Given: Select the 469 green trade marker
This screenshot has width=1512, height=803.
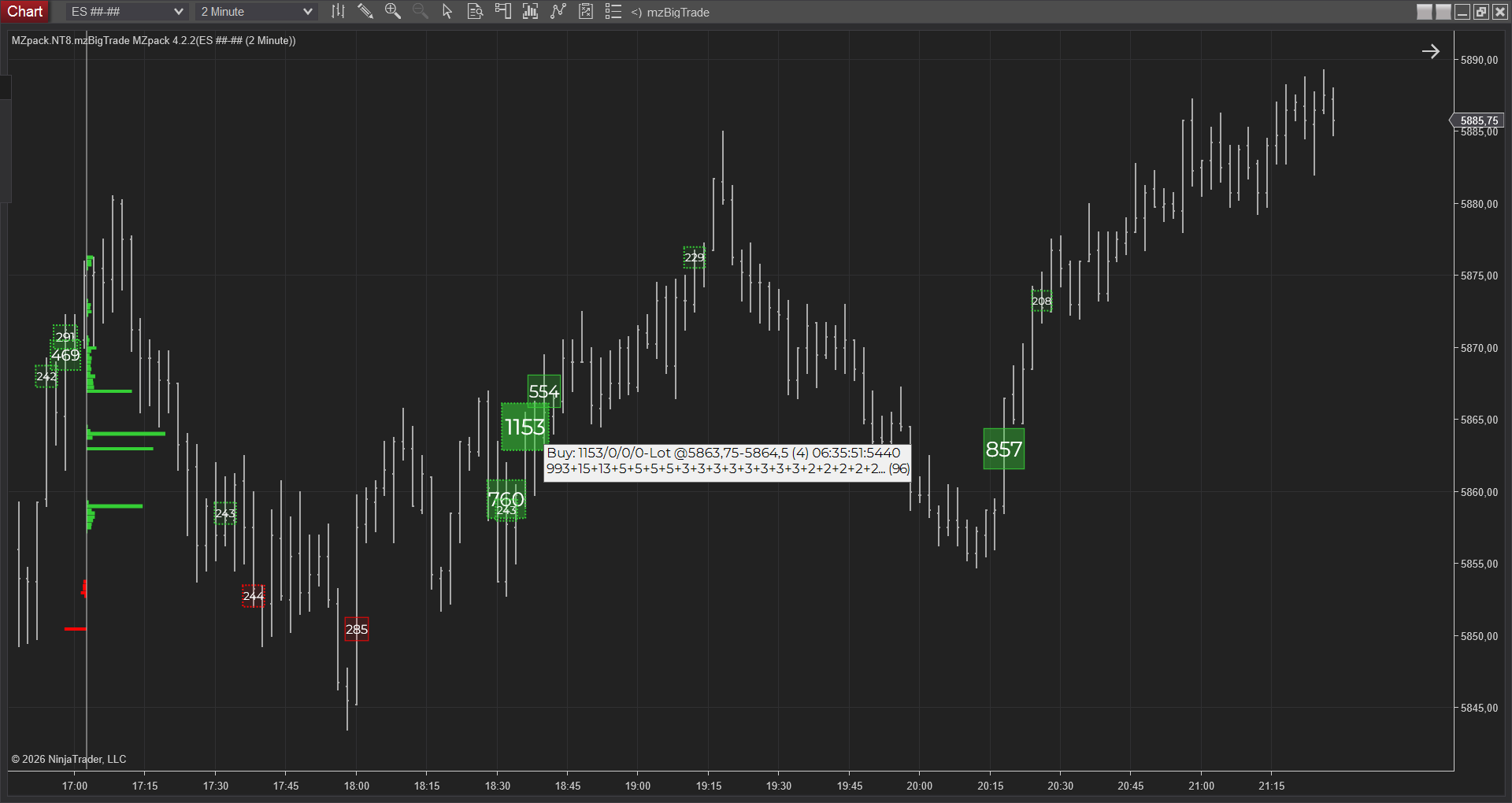Looking at the screenshot, I should coord(65,355).
